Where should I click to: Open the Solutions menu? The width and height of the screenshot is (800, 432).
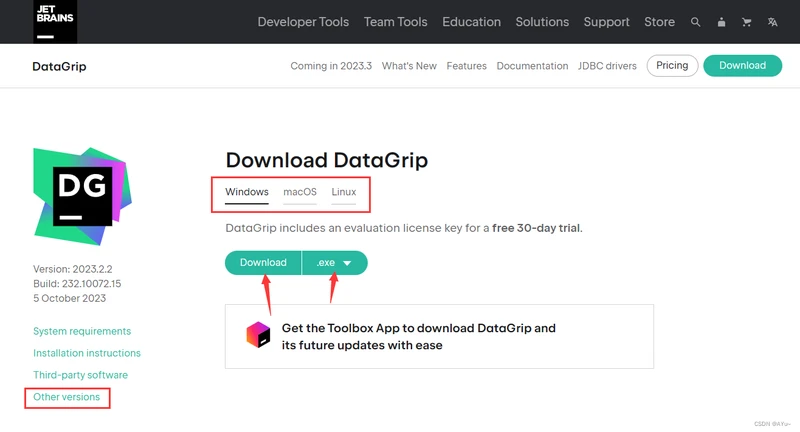click(542, 22)
